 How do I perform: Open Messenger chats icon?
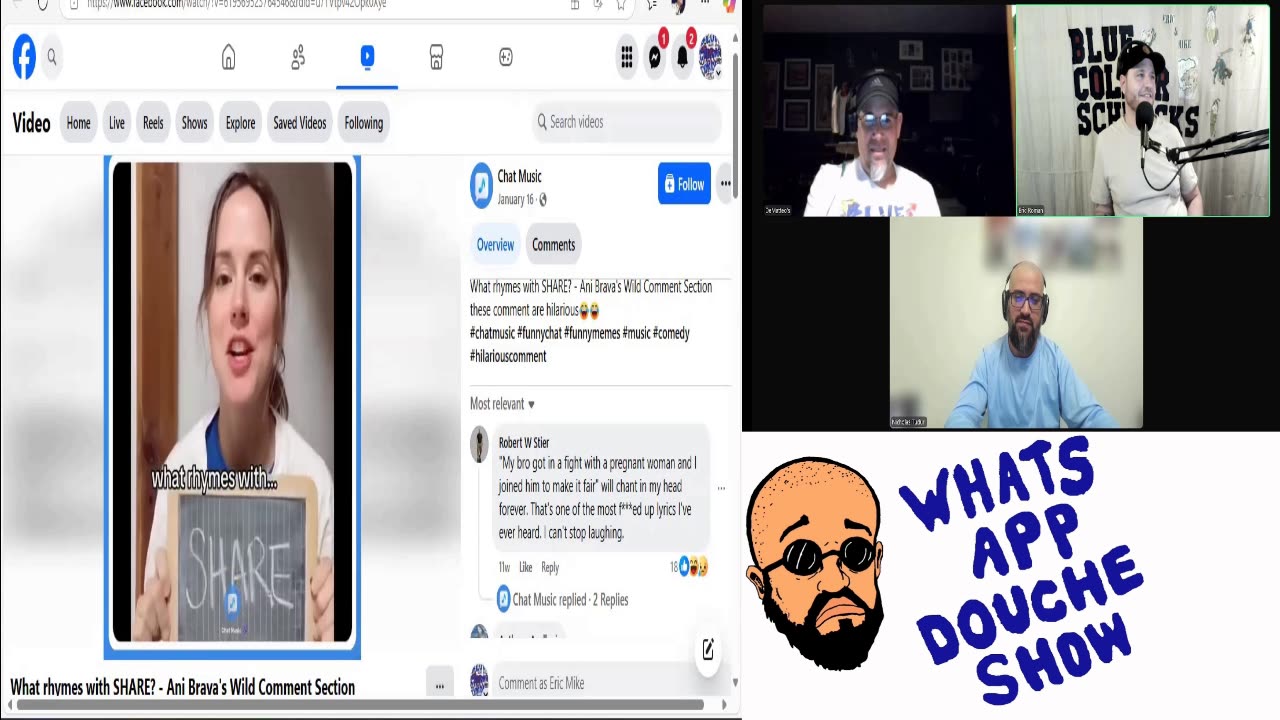coord(655,58)
